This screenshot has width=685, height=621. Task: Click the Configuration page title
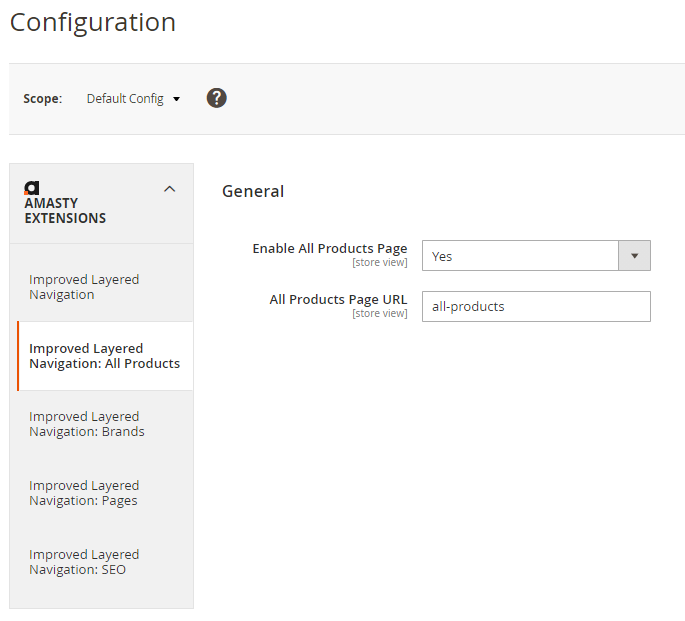tap(93, 22)
